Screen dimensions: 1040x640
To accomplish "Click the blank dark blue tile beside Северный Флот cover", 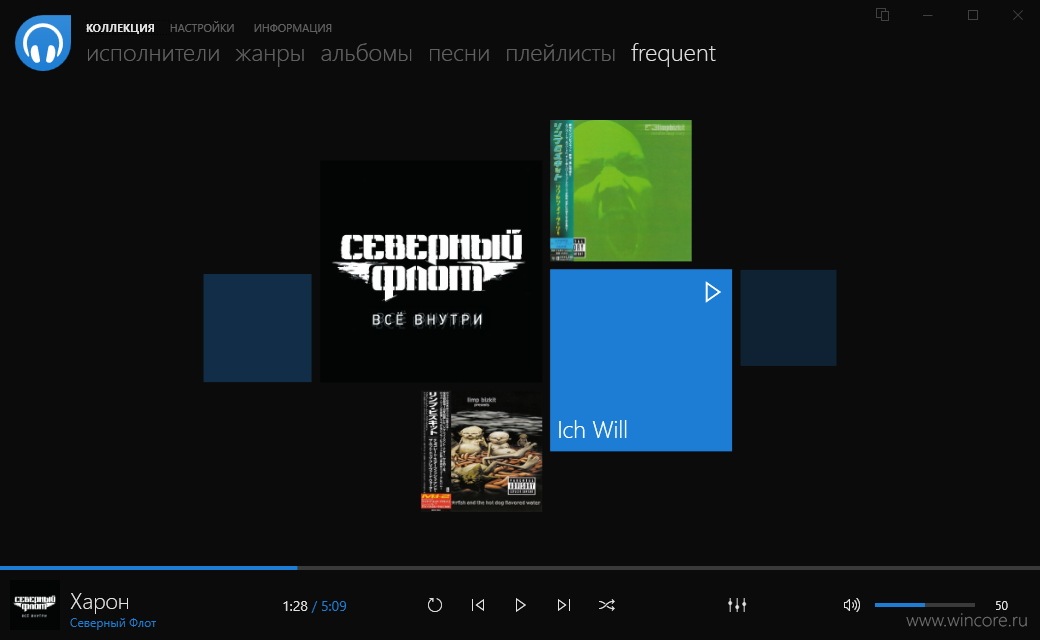I will tap(257, 328).
